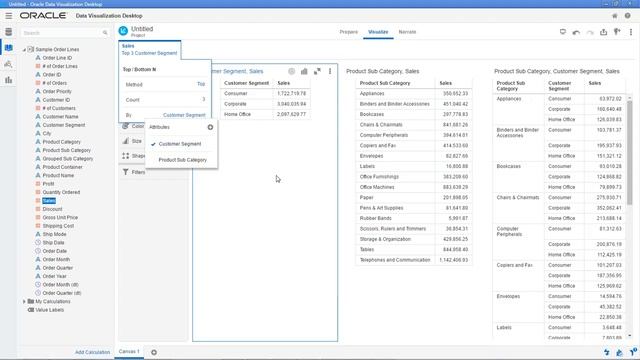Open the Value Labels item

[x=49, y=310]
